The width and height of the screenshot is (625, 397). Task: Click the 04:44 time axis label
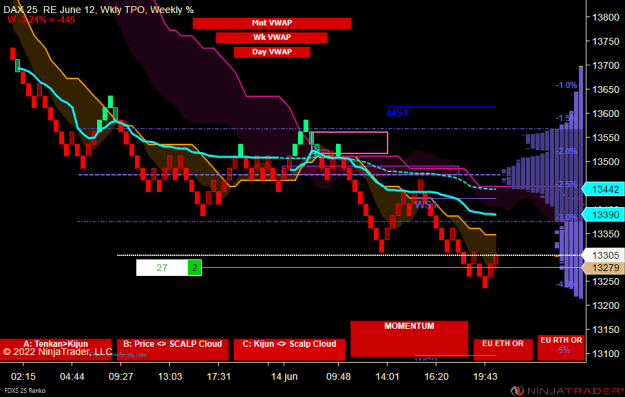72,377
